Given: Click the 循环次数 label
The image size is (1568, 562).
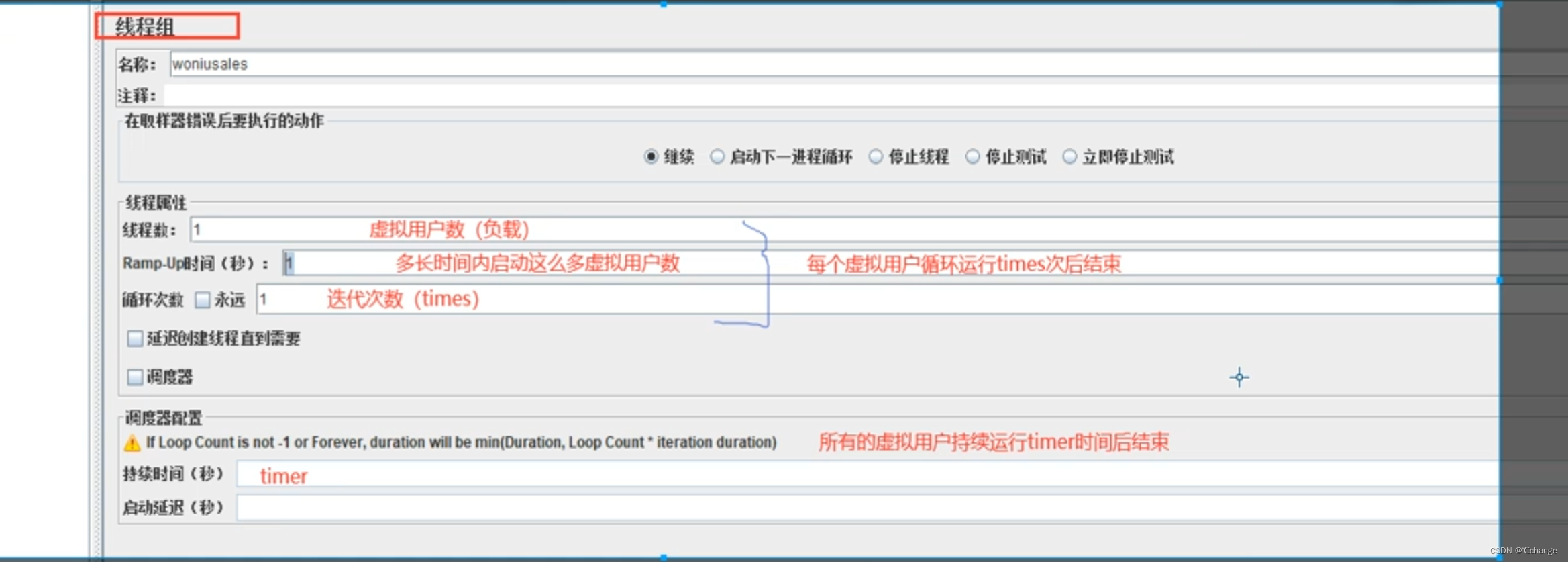Looking at the screenshot, I should (153, 300).
